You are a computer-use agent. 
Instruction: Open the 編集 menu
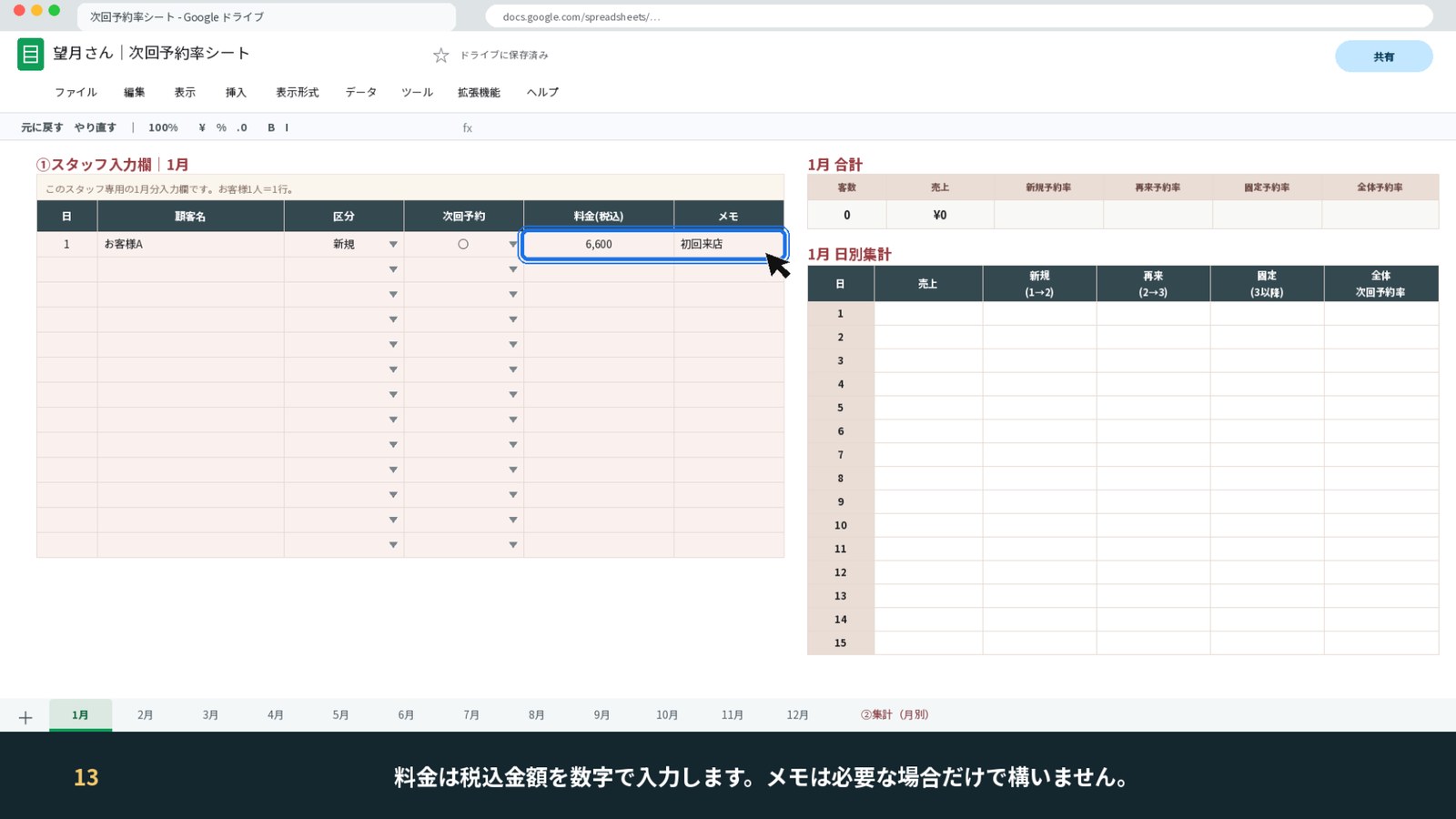coord(135,92)
